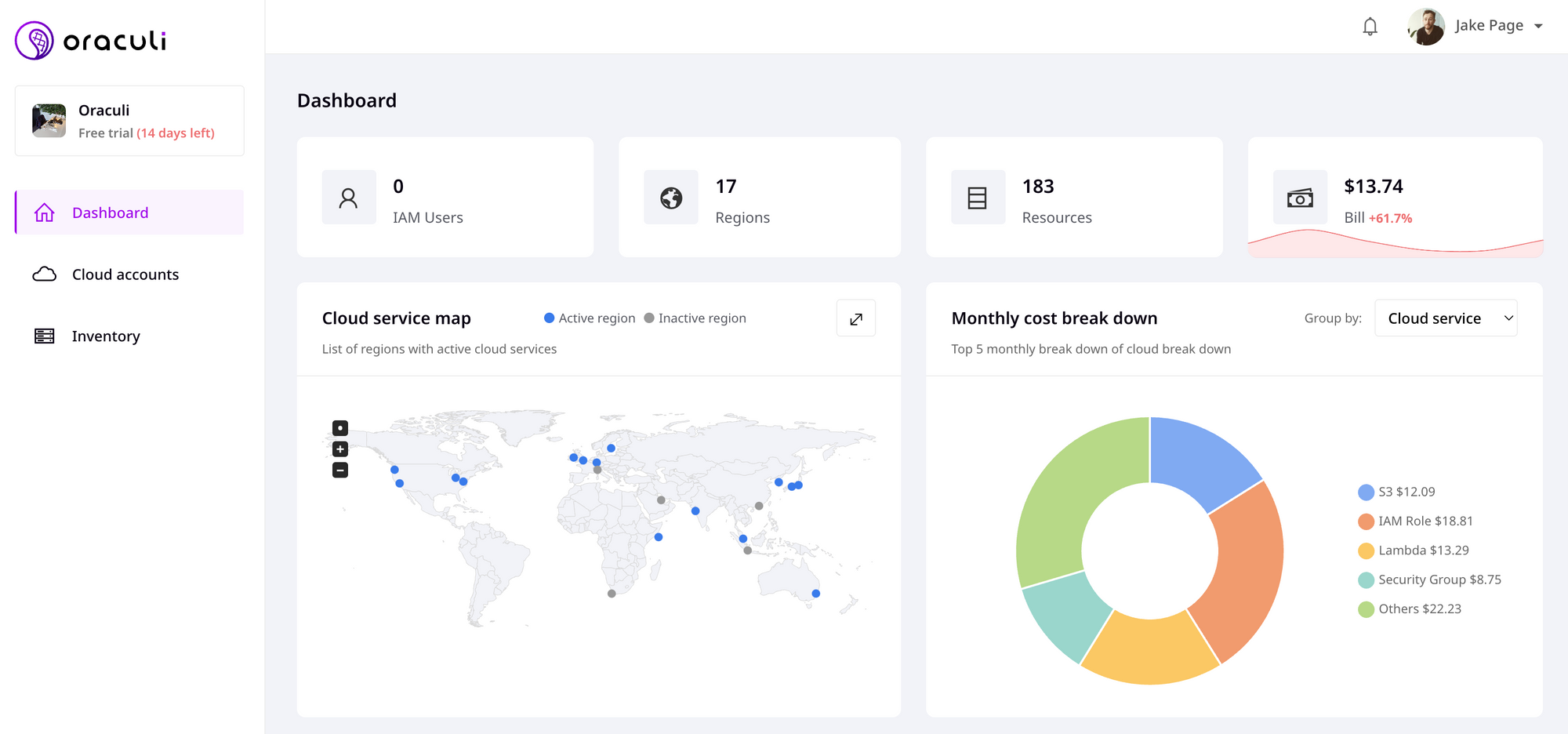Screen dimensions: 1568x734
Task: Open the Jake Page user menu arrow
Action: pyautogui.click(x=1538, y=27)
